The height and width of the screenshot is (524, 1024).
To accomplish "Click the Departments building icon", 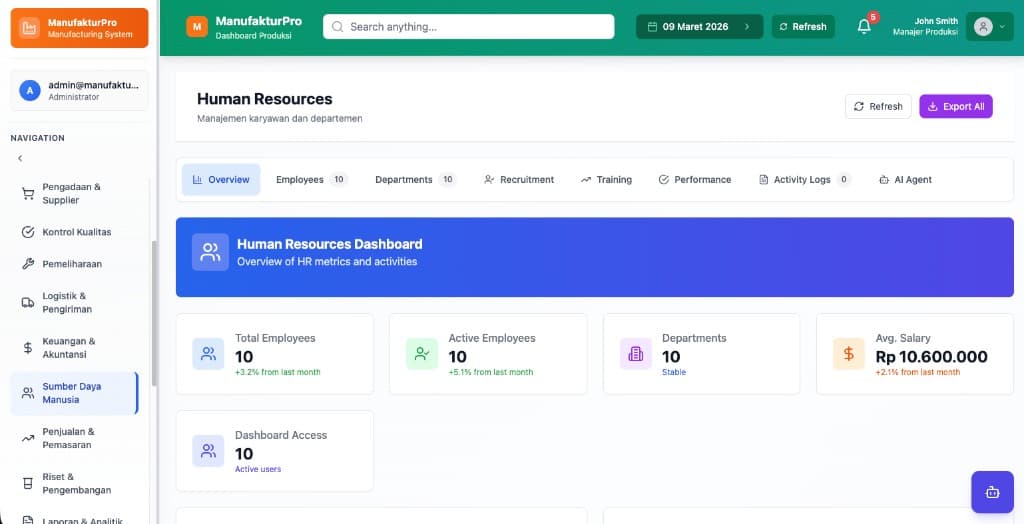I will pos(635,354).
